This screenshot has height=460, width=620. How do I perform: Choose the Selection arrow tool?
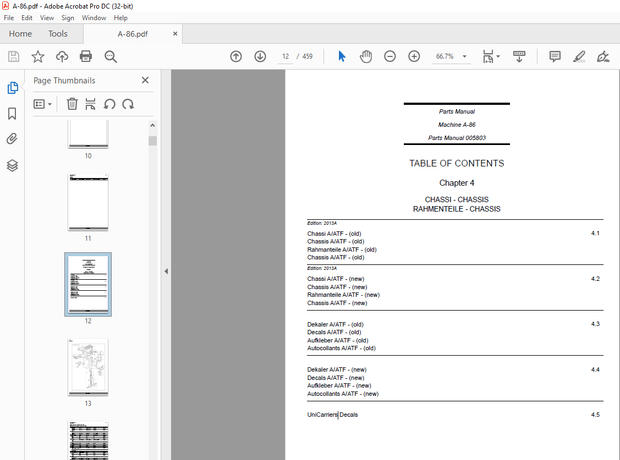coord(342,57)
